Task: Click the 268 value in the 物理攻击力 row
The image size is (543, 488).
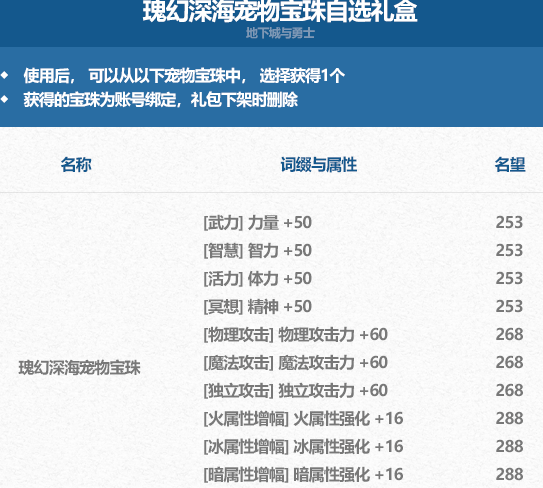Action: (x=509, y=335)
